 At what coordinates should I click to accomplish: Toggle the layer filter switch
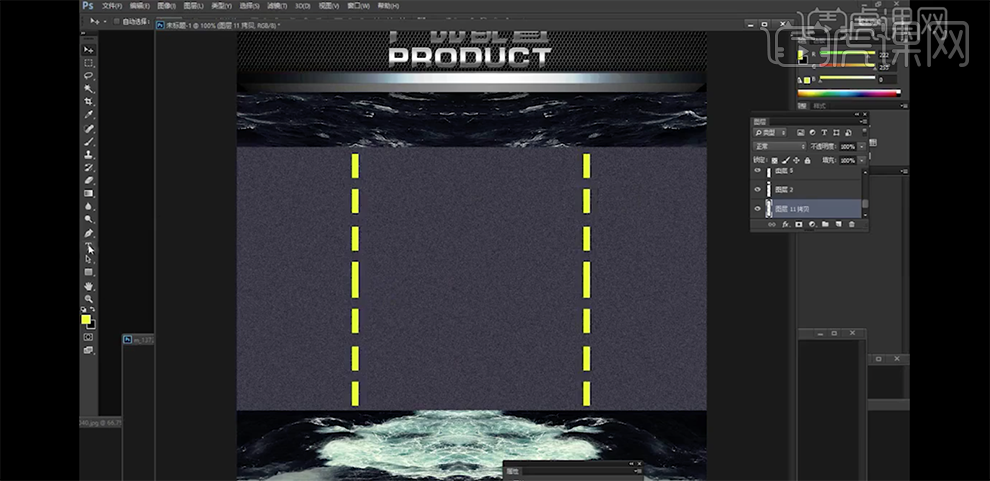[862, 132]
